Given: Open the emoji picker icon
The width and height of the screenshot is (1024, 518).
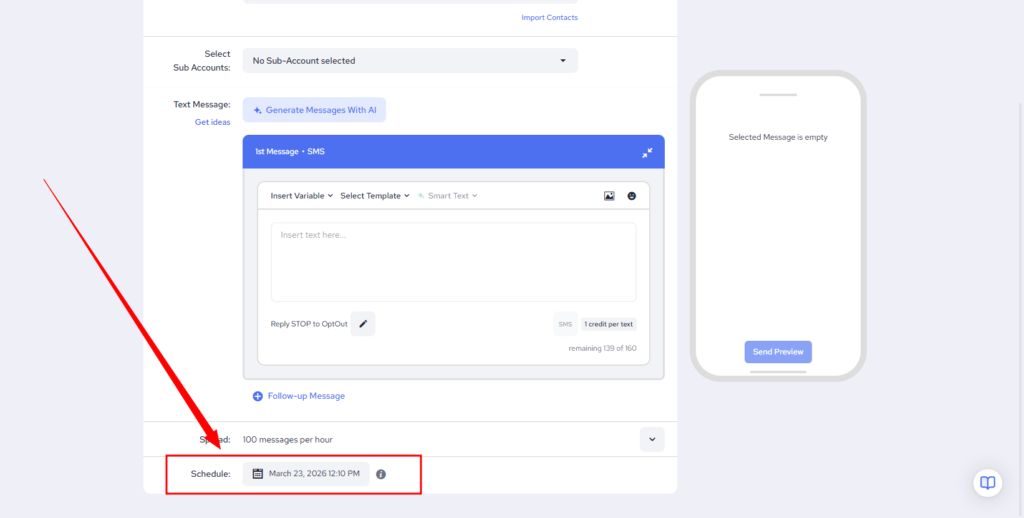Looking at the screenshot, I should point(632,196).
